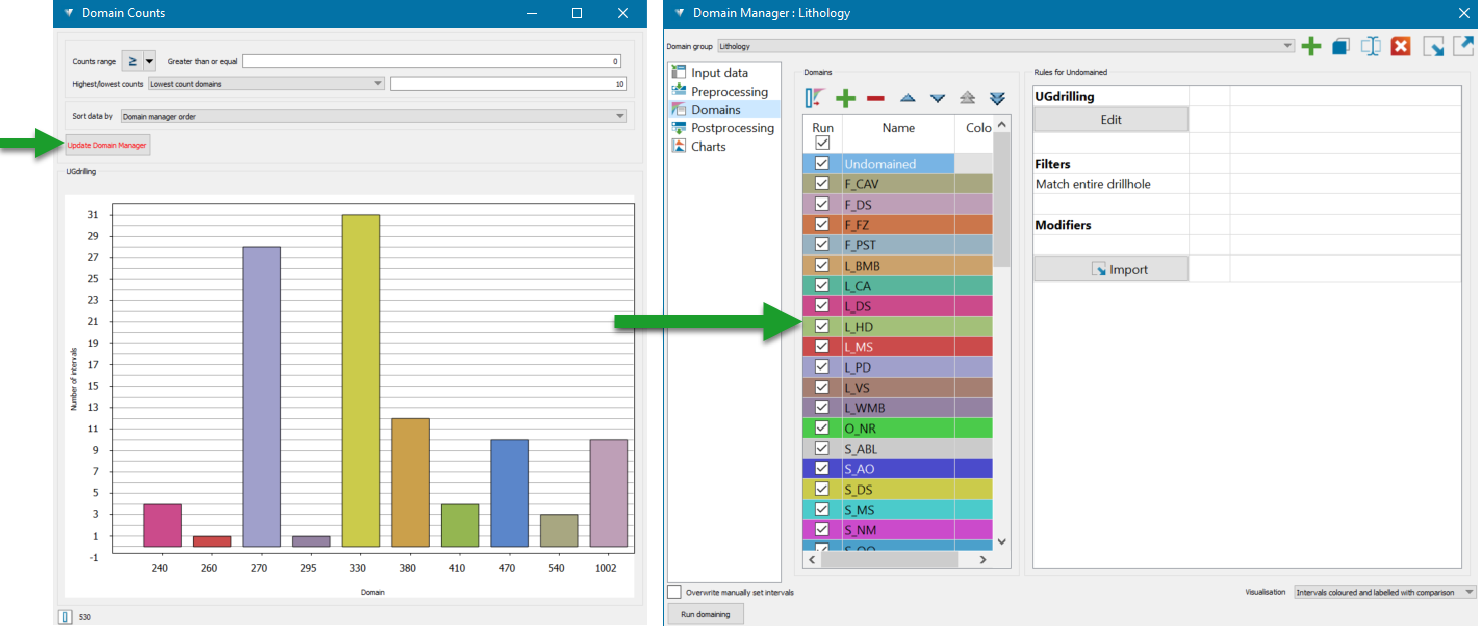Screen dimensions: 1478x626
Task: Move domain up one position
Action: [x=907, y=98]
